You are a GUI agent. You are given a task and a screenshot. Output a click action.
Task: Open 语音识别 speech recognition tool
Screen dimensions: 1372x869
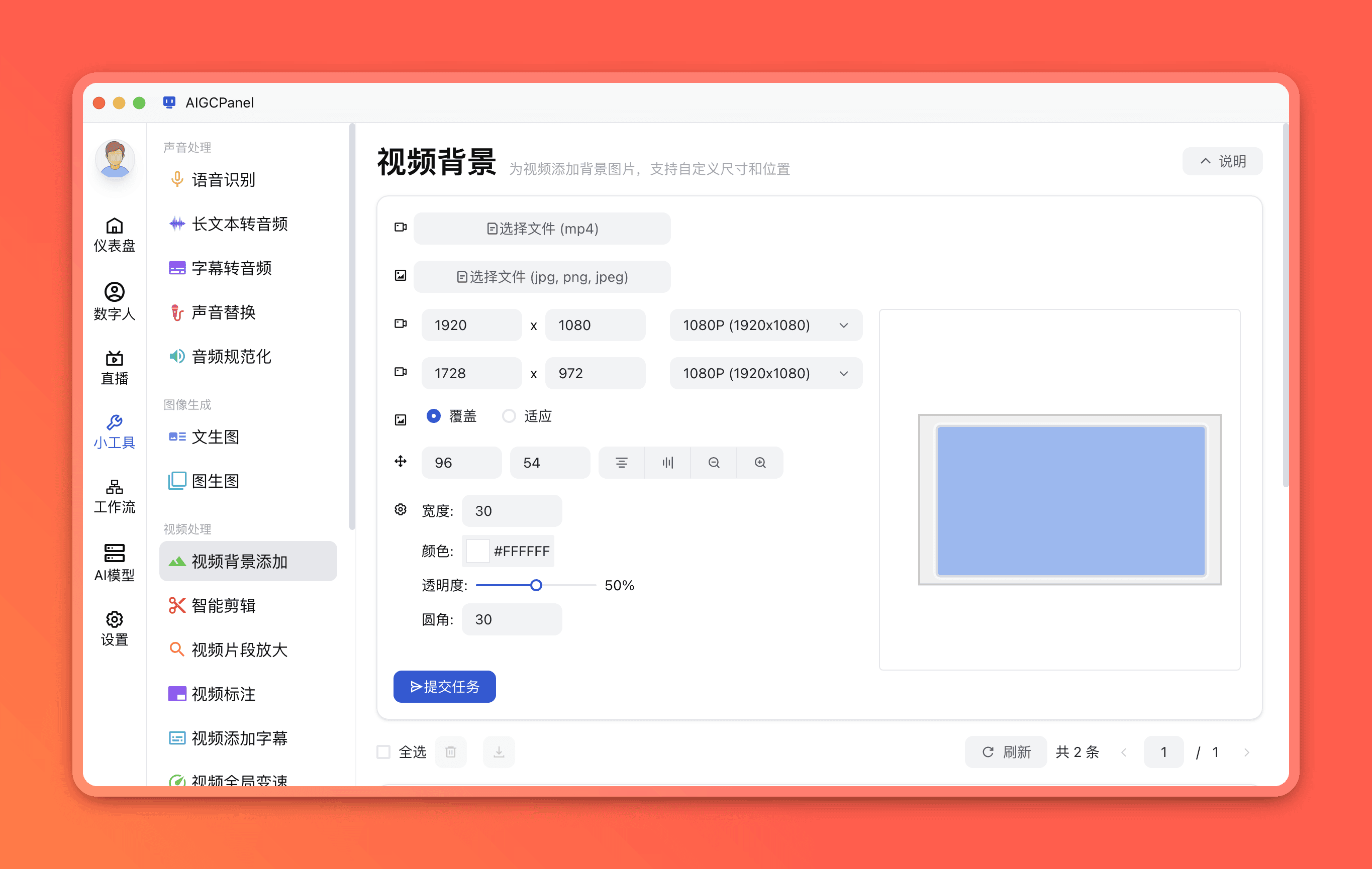pyautogui.click(x=248, y=180)
